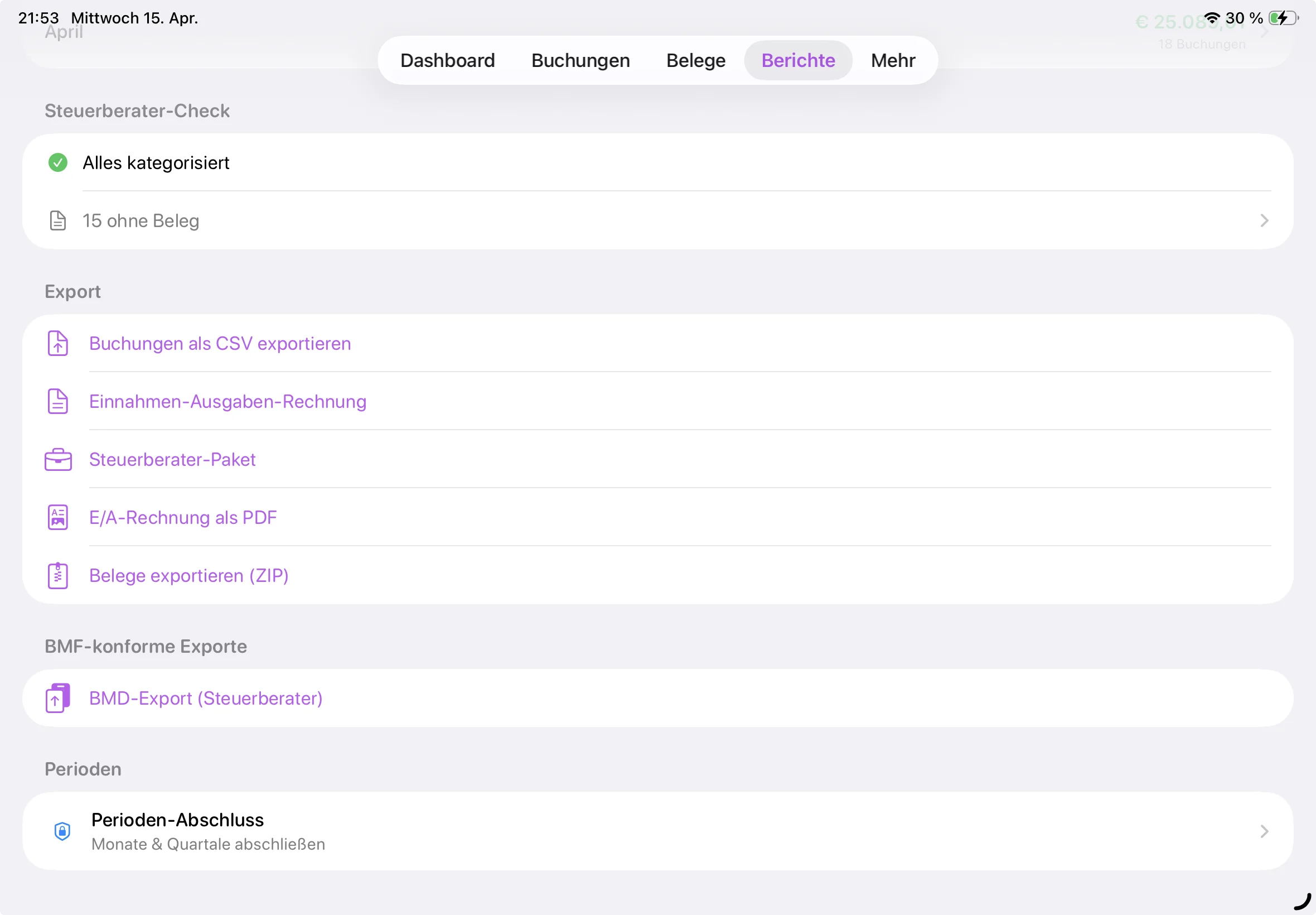Tap the battery indicator in the status bar
This screenshot has width=1316, height=915.
click(x=1283, y=18)
